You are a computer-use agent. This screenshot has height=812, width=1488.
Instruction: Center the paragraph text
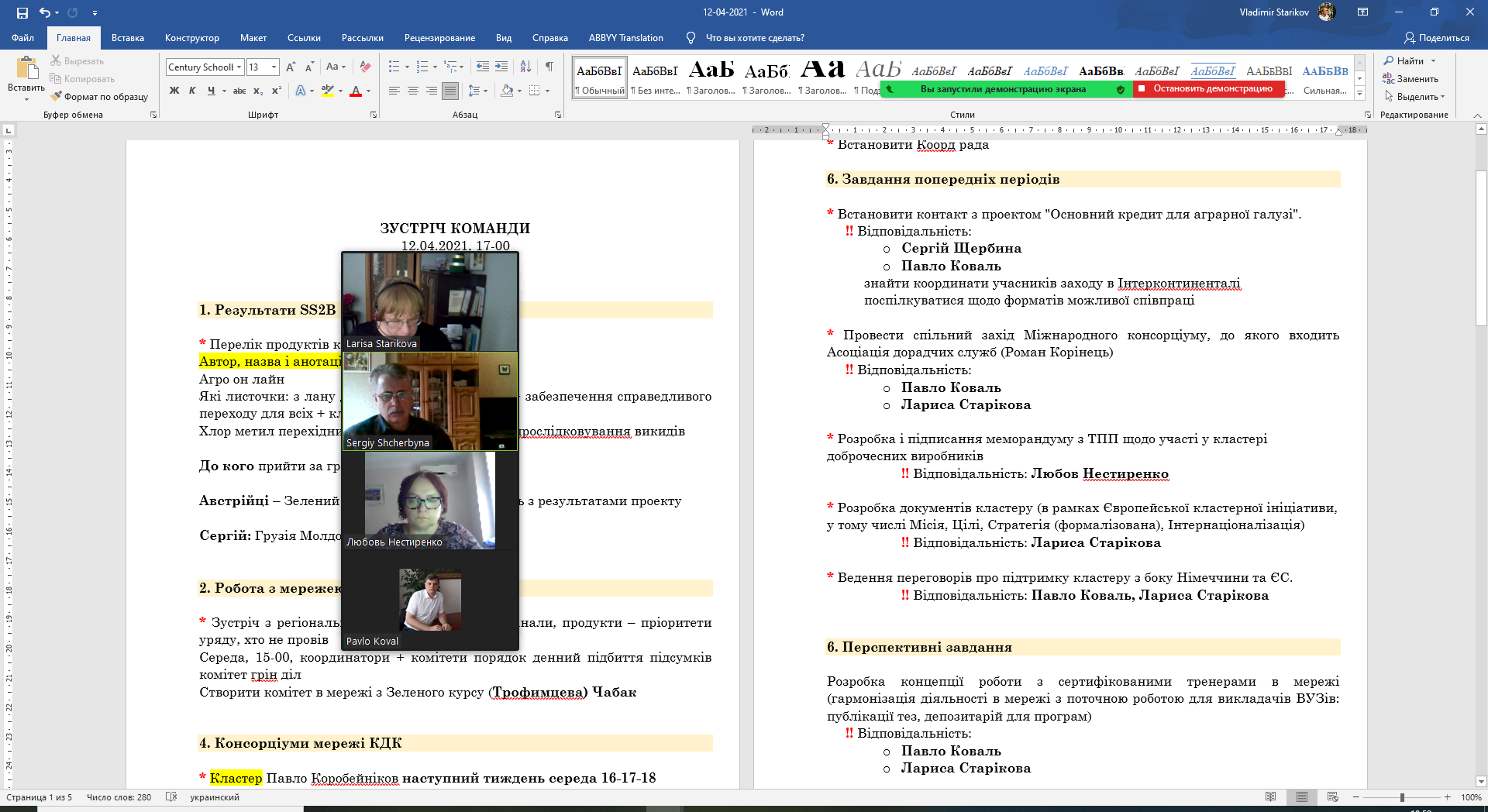coord(413,91)
